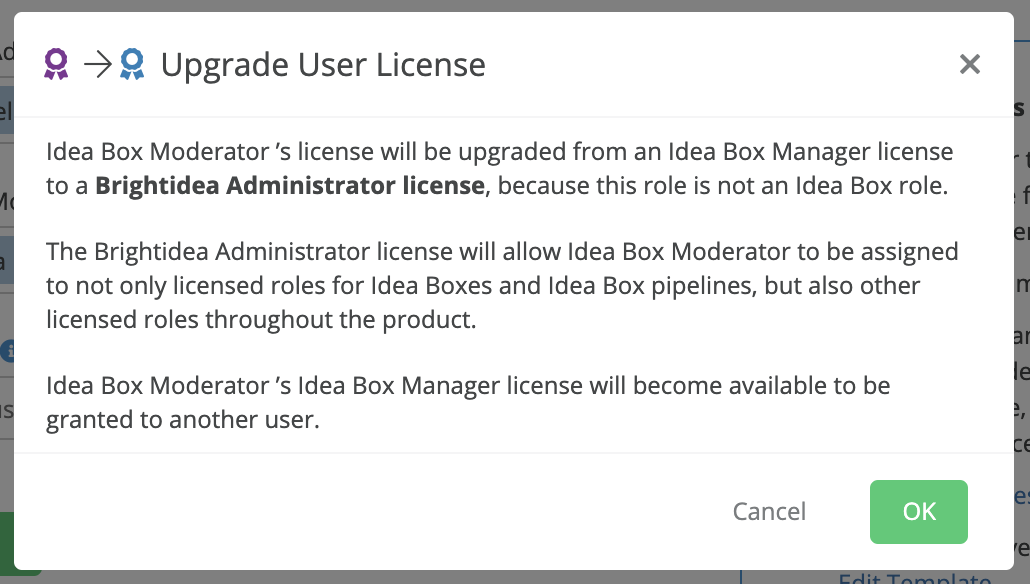Click the paragraph starting 'The Brightidea Administrator license will'
The width and height of the screenshot is (1030, 584).
tap(502, 286)
